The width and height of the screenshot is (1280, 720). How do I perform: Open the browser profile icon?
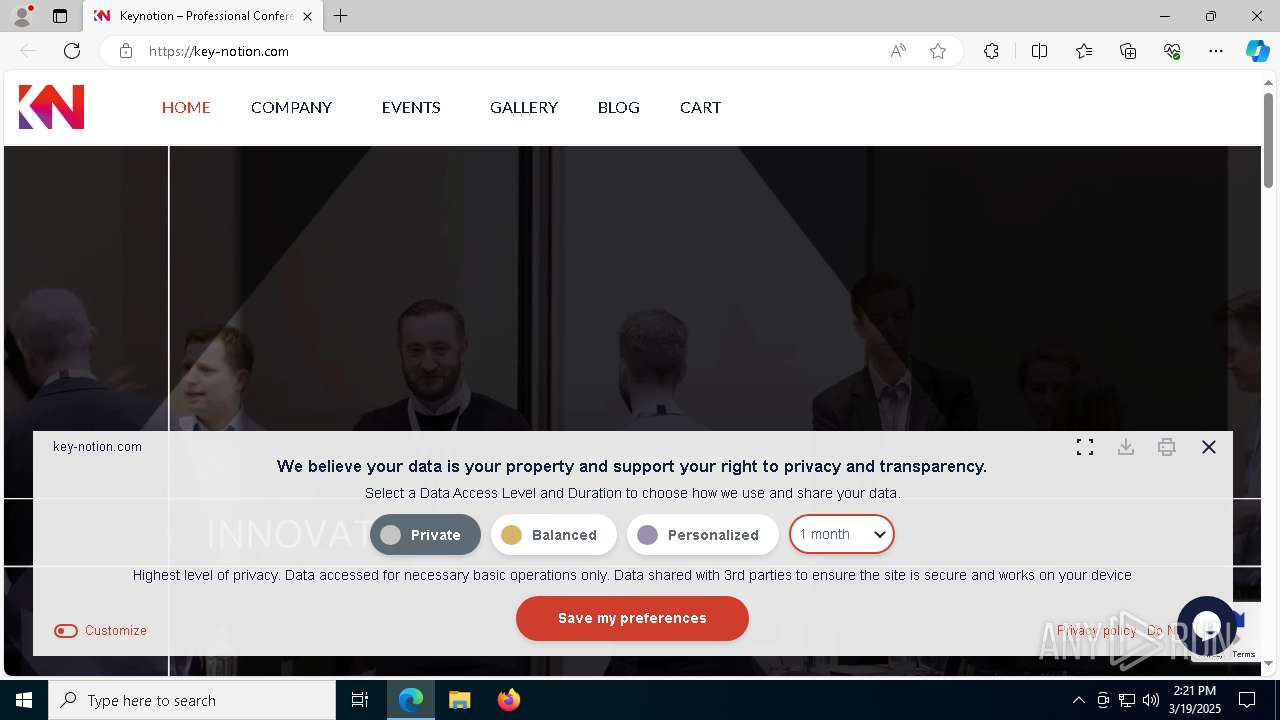21,16
